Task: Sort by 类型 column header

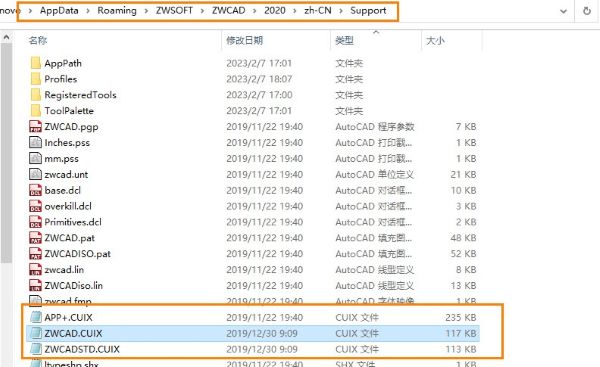Action: tap(344, 40)
